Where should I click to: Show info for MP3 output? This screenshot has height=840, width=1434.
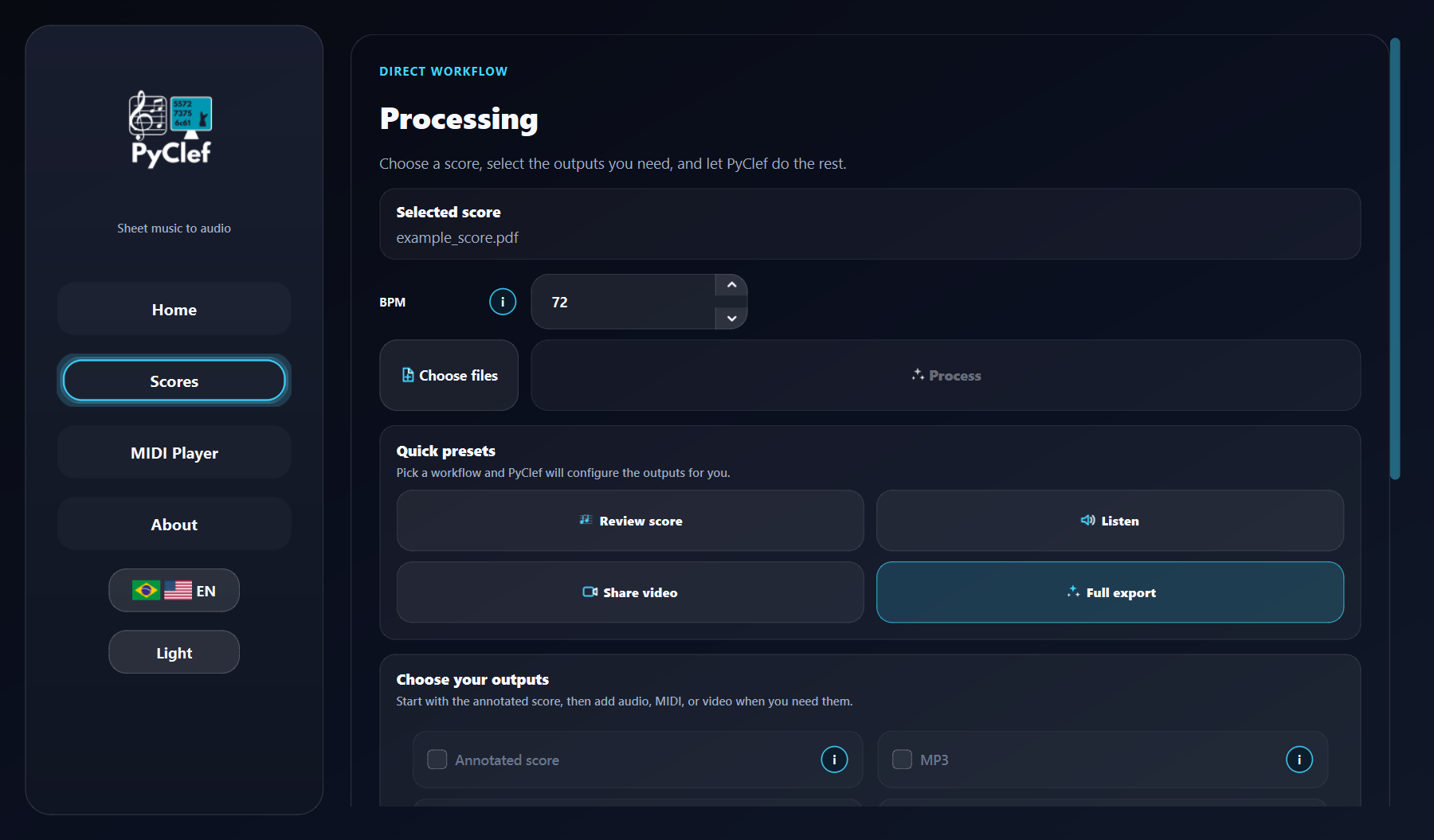coord(1299,760)
